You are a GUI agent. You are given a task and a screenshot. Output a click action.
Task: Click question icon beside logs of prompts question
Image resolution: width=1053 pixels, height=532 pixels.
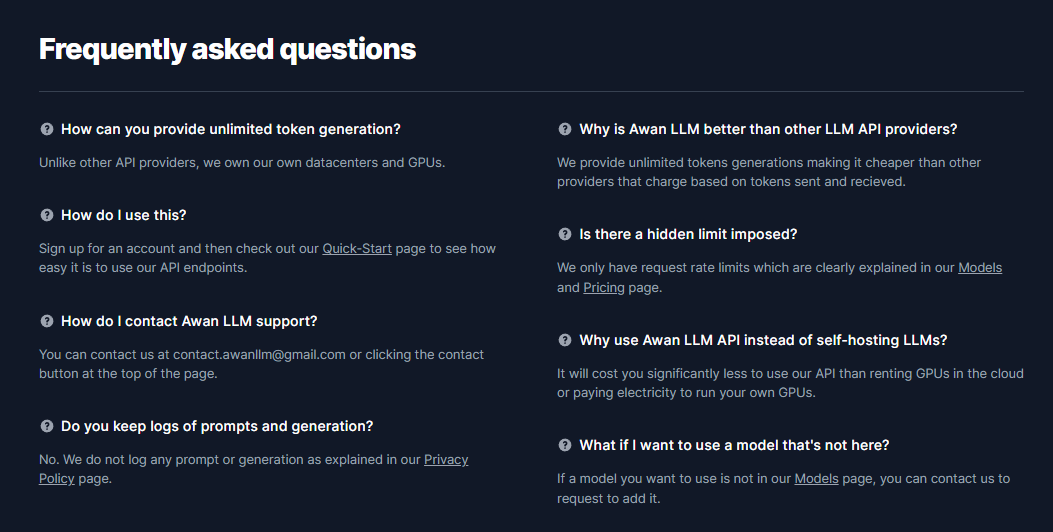coord(46,426)
